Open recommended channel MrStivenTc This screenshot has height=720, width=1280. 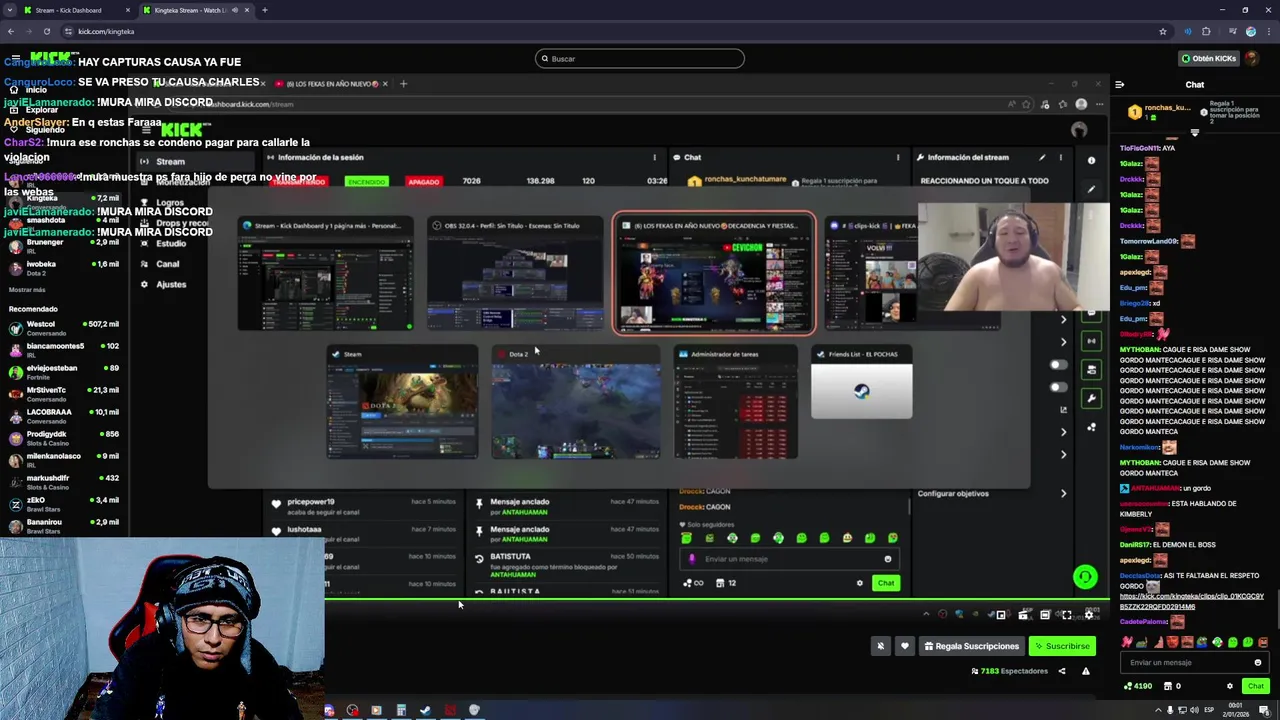click(65, 394)
